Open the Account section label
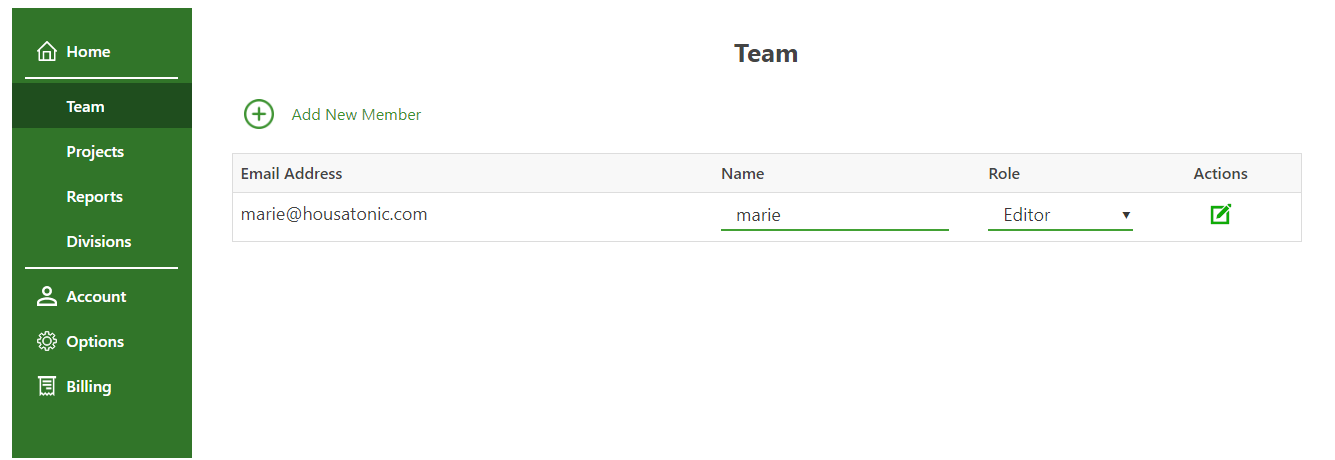This screenshot has height=460, width=1335. click(96, 296)
